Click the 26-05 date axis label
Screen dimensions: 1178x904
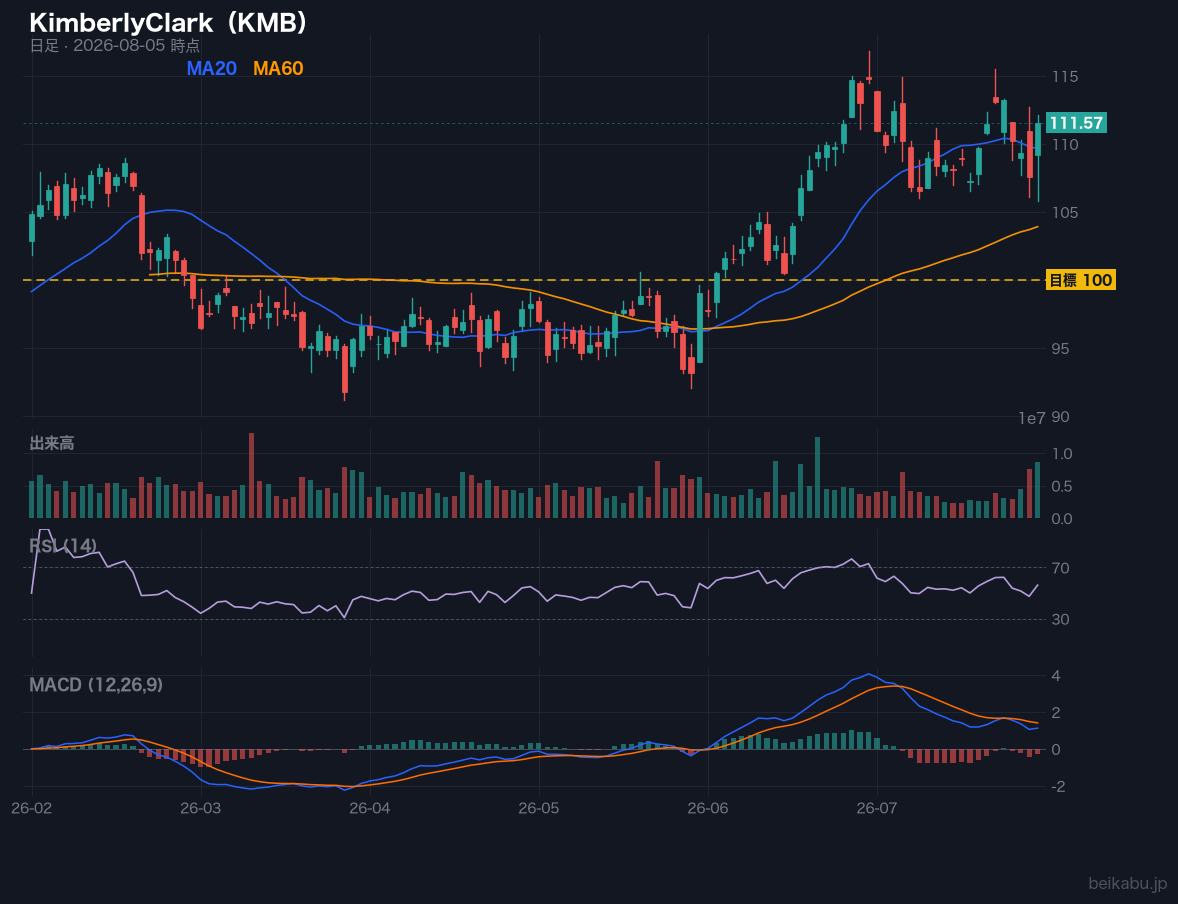click(539, 808)
